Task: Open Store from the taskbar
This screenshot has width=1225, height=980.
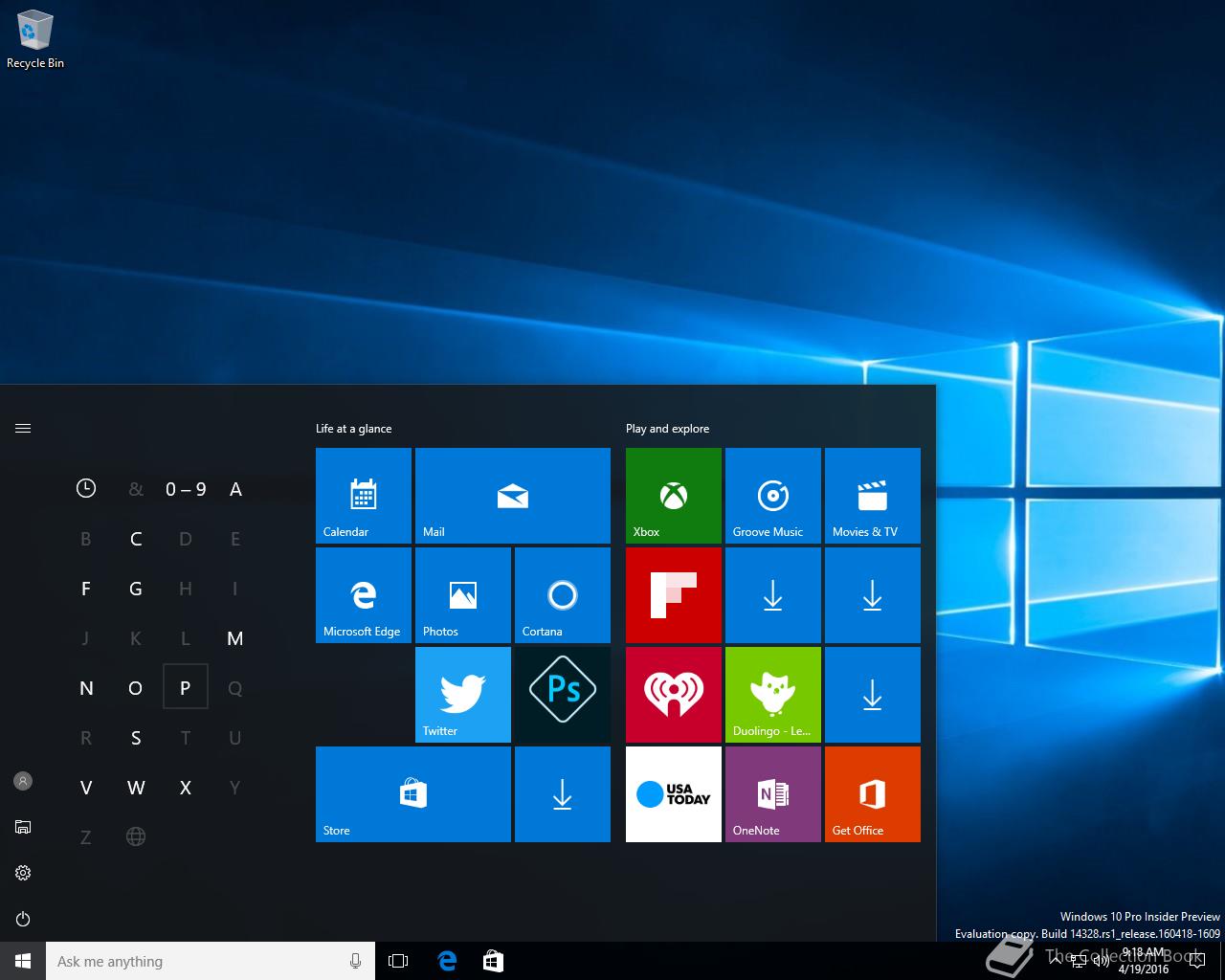Action: [x=494, y=961]
